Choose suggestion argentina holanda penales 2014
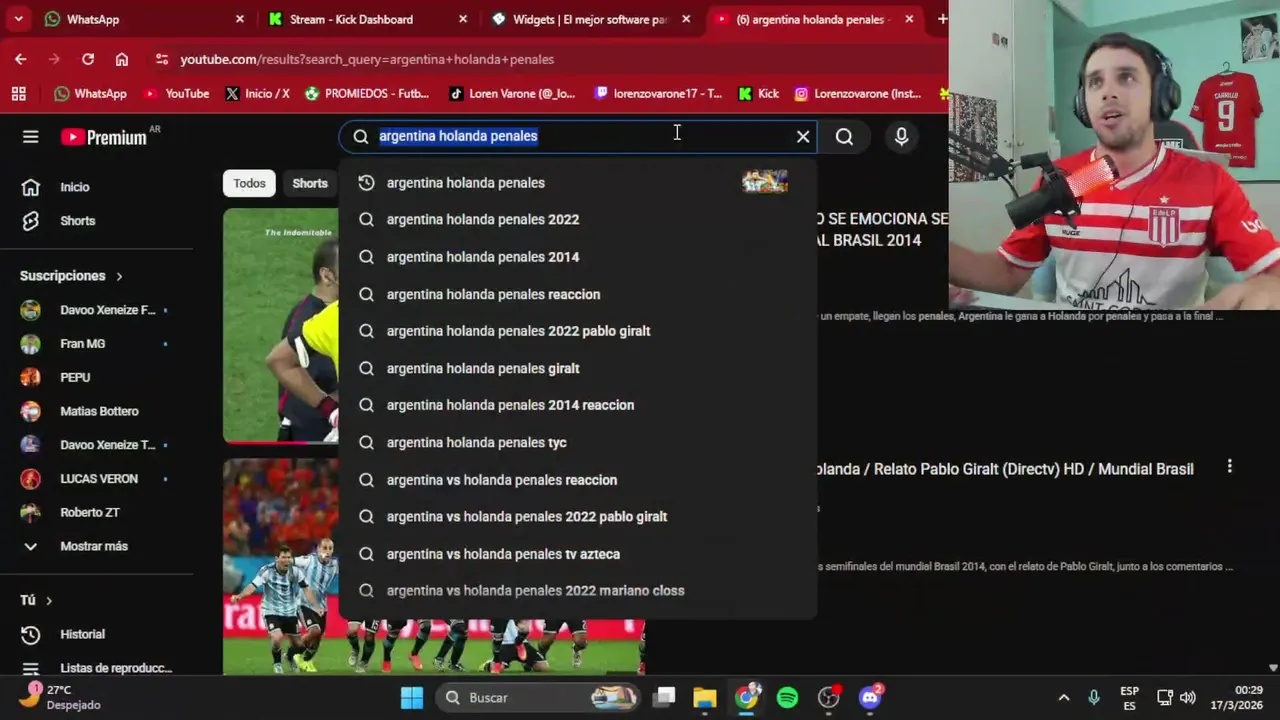 click(577, 257)
